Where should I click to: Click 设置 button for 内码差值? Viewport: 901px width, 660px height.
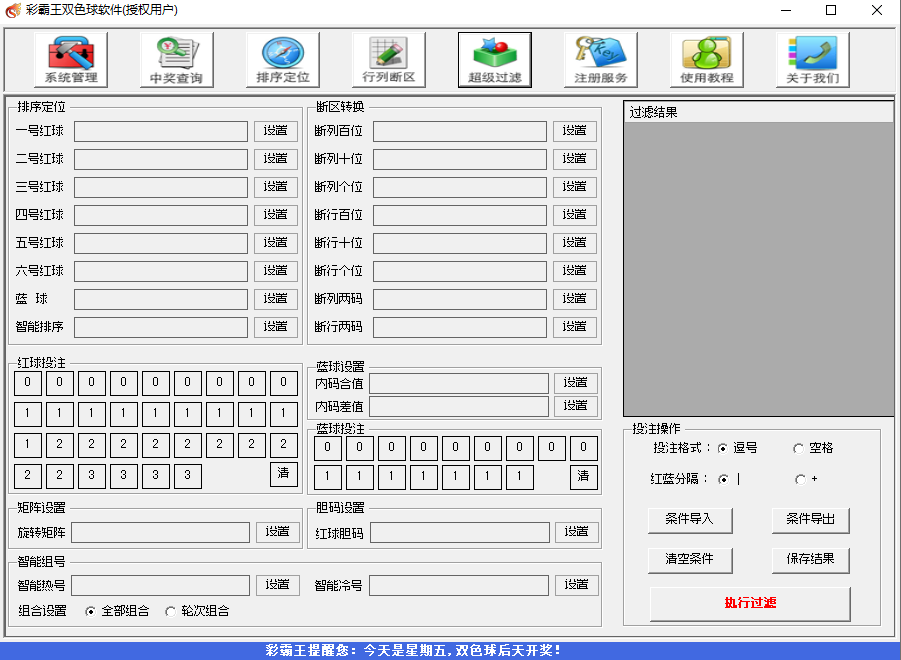[576, 406]
